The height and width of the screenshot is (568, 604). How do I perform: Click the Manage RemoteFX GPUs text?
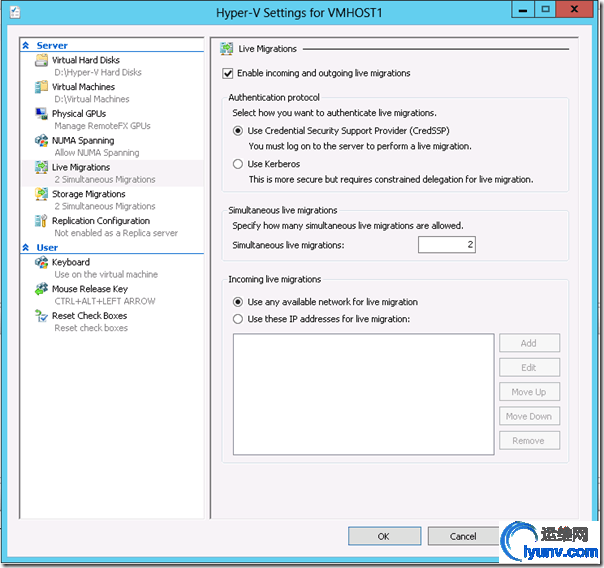[x=102, y=126]
